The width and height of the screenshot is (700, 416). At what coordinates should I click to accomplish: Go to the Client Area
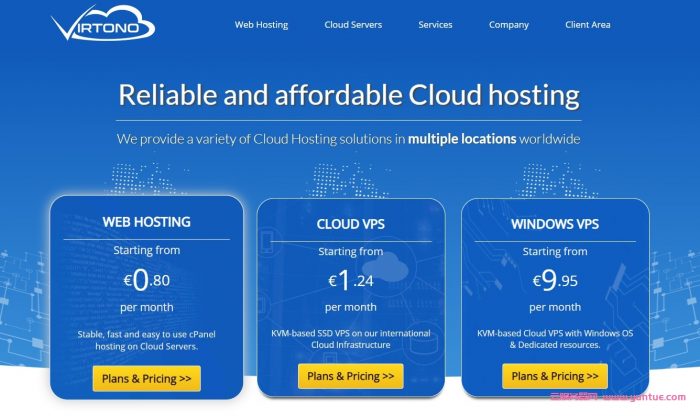[x=587, y=25]
